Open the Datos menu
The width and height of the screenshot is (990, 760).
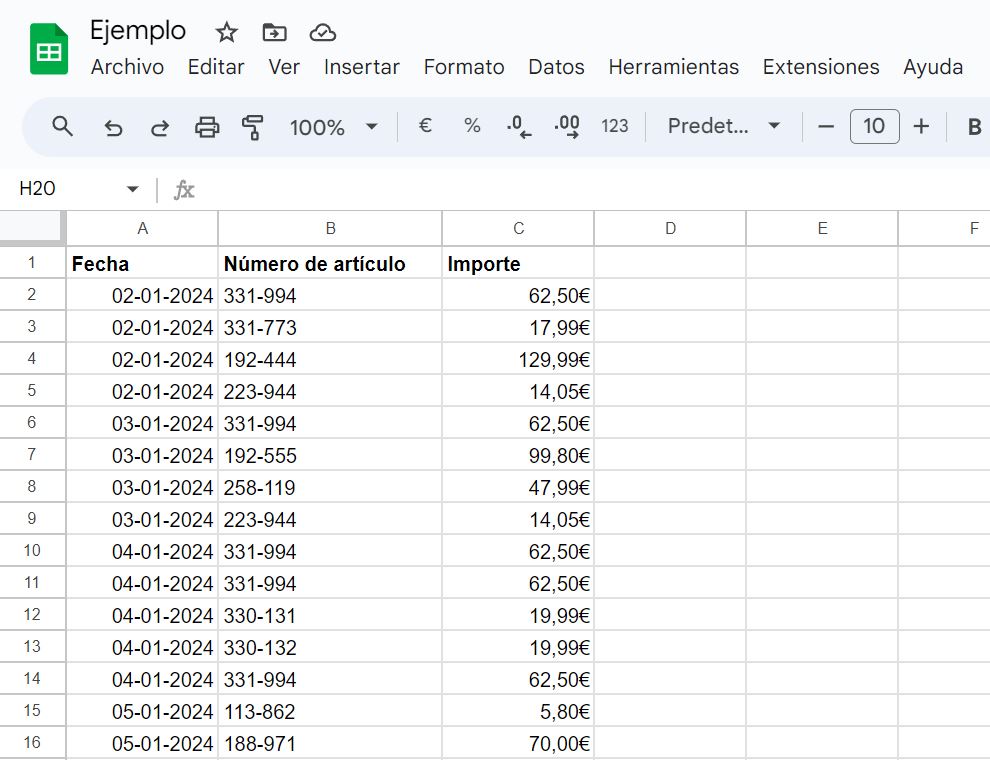pyautogui.click(x=556, y=67)
